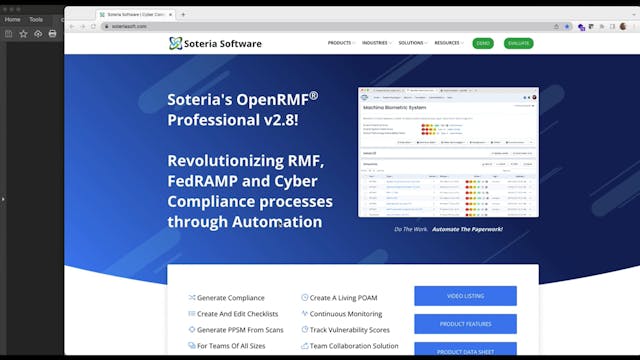Click the print icon in dark toolbar
Screen dimensions: 640x360
click(x=52, y=34)
